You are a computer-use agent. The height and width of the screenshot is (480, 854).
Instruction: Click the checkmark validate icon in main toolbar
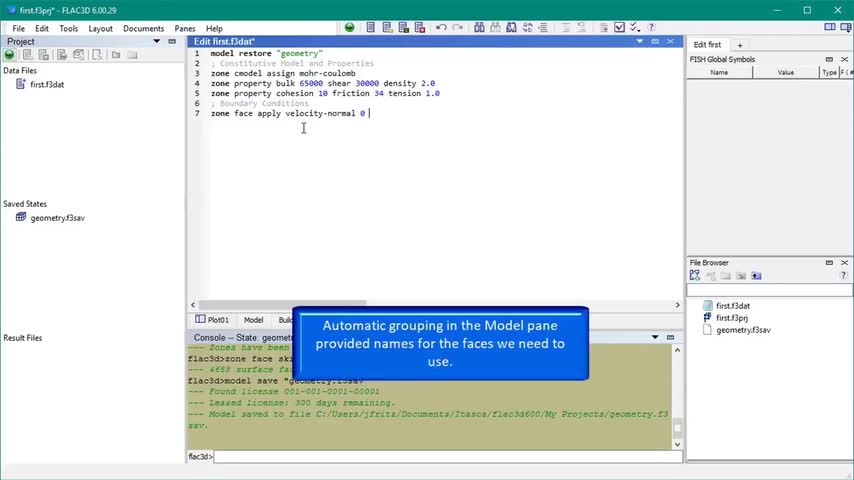tap(619, 27)
